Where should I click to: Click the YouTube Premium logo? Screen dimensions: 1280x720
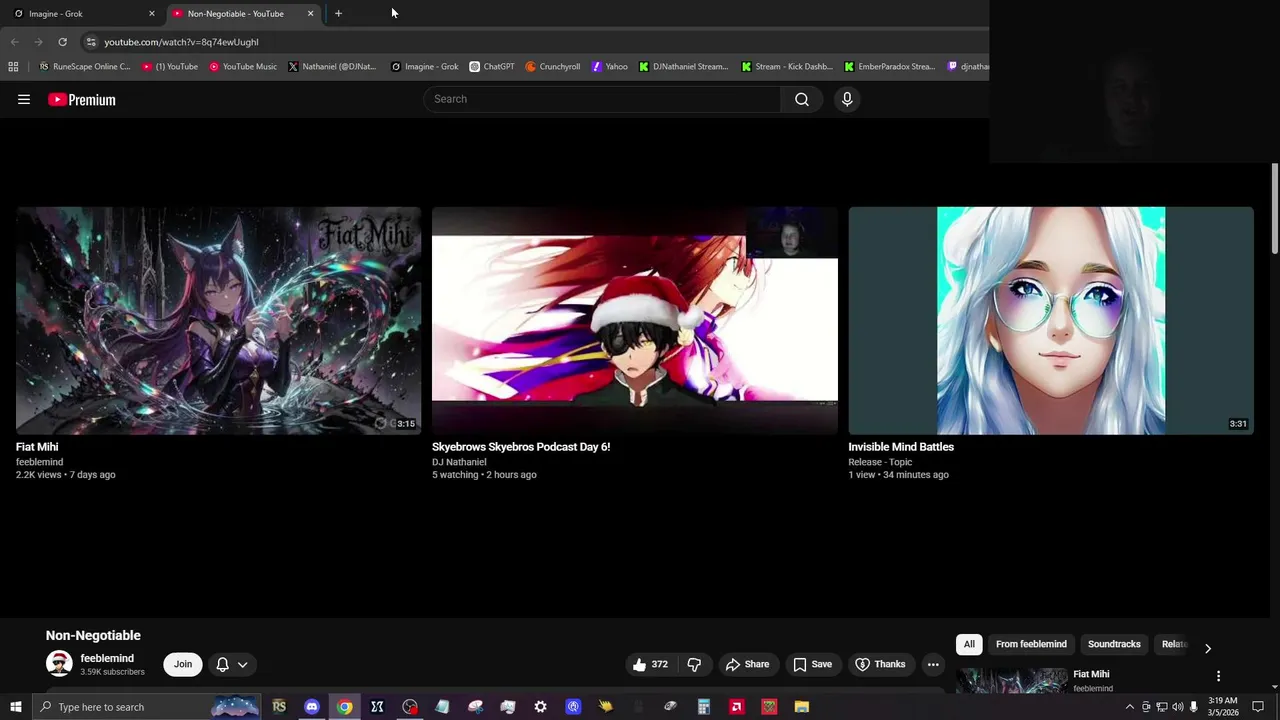(82, 99)
